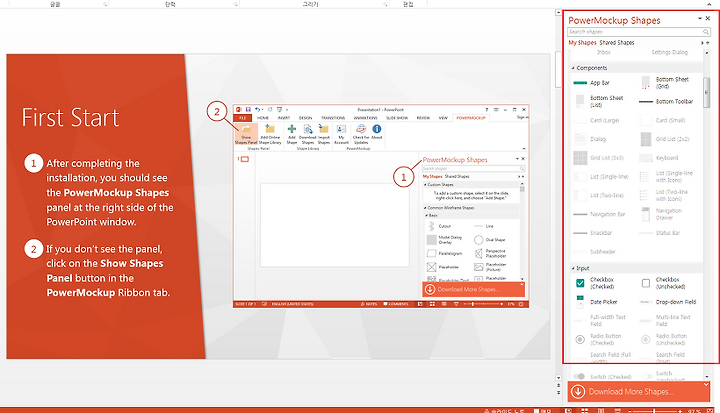This screenshot has width=720, height=413.
Task: Click shapes panel scroll-up arrow
Action: (x=707, y=53)
